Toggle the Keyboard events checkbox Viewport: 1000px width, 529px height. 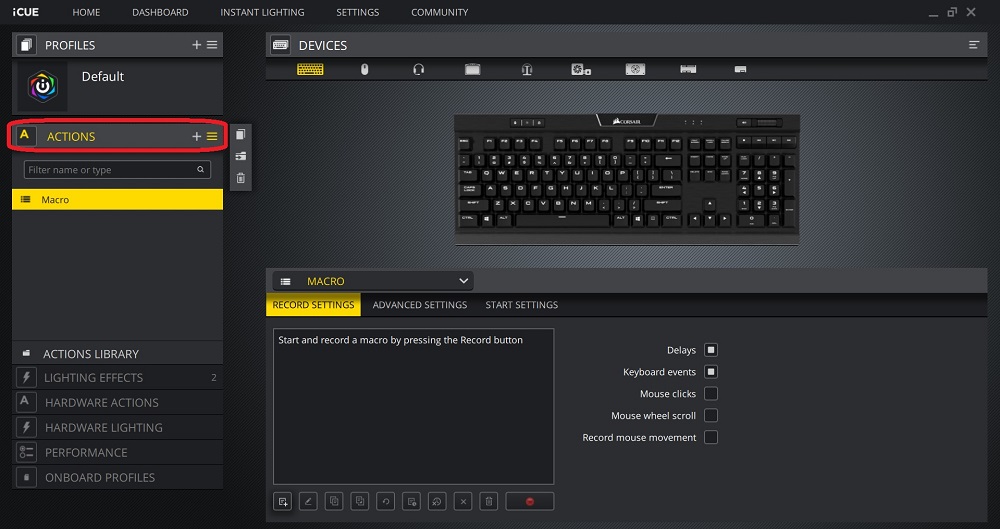(x=710, y=371)
